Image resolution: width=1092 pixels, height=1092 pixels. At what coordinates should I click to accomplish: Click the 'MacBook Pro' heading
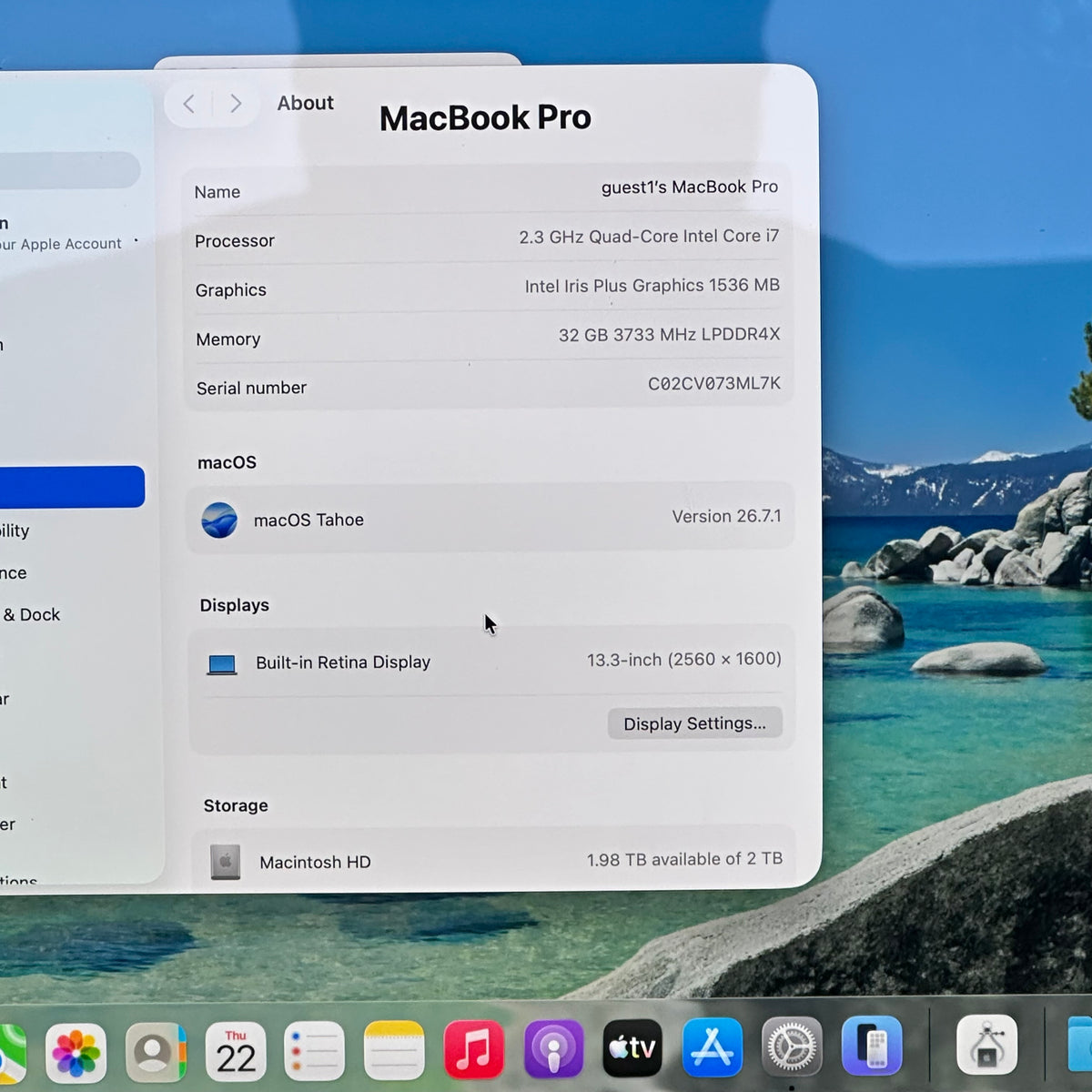tap(485, 118)
